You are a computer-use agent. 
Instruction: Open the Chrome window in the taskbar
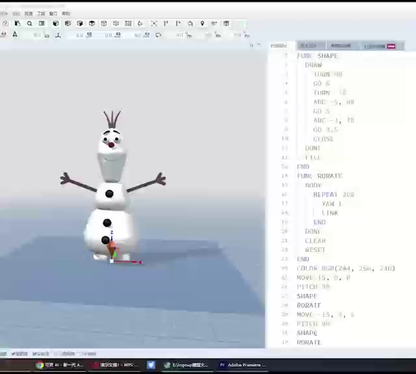coord(60,365)
